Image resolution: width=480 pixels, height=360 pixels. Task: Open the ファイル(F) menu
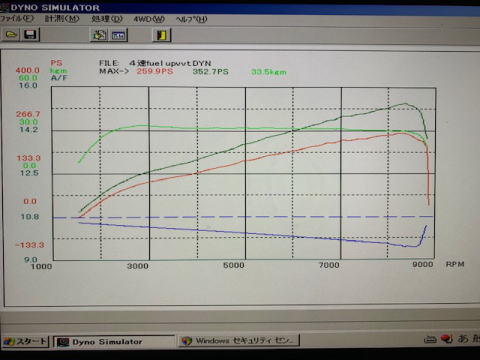tap(17, 18)
